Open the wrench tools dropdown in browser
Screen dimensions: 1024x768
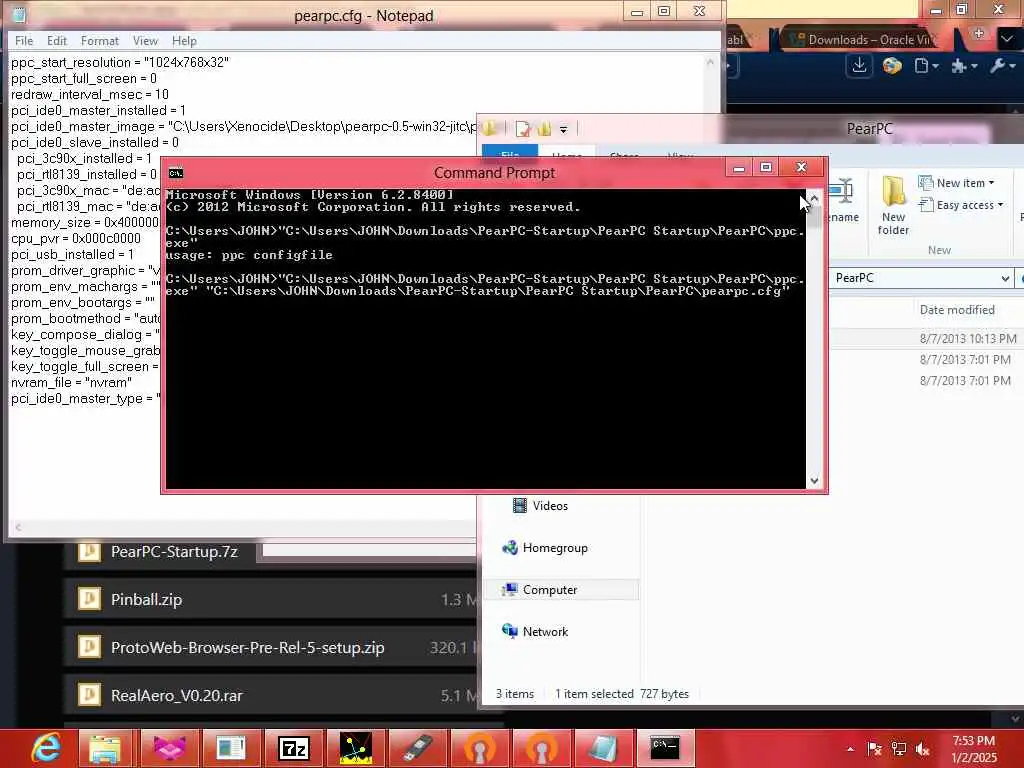point(1003,65)
